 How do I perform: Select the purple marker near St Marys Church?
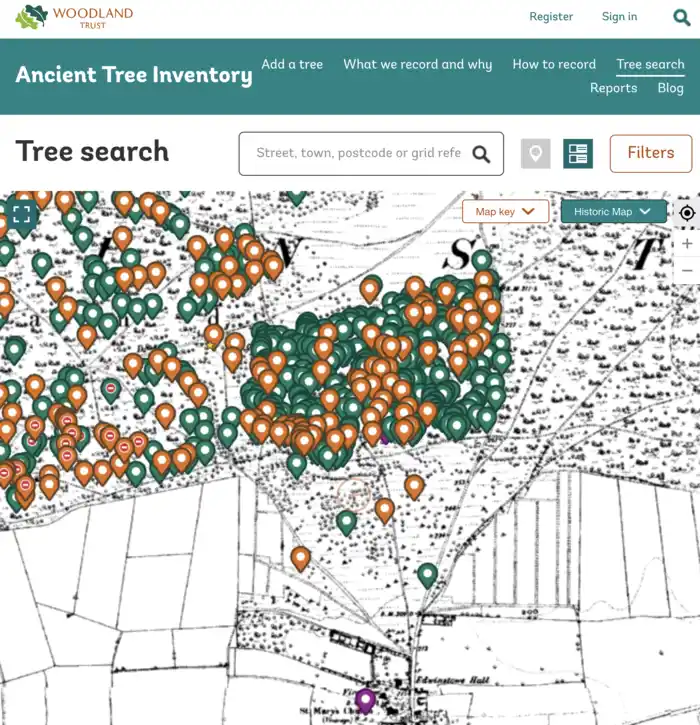pyautogui.click(x=365, y=700)
